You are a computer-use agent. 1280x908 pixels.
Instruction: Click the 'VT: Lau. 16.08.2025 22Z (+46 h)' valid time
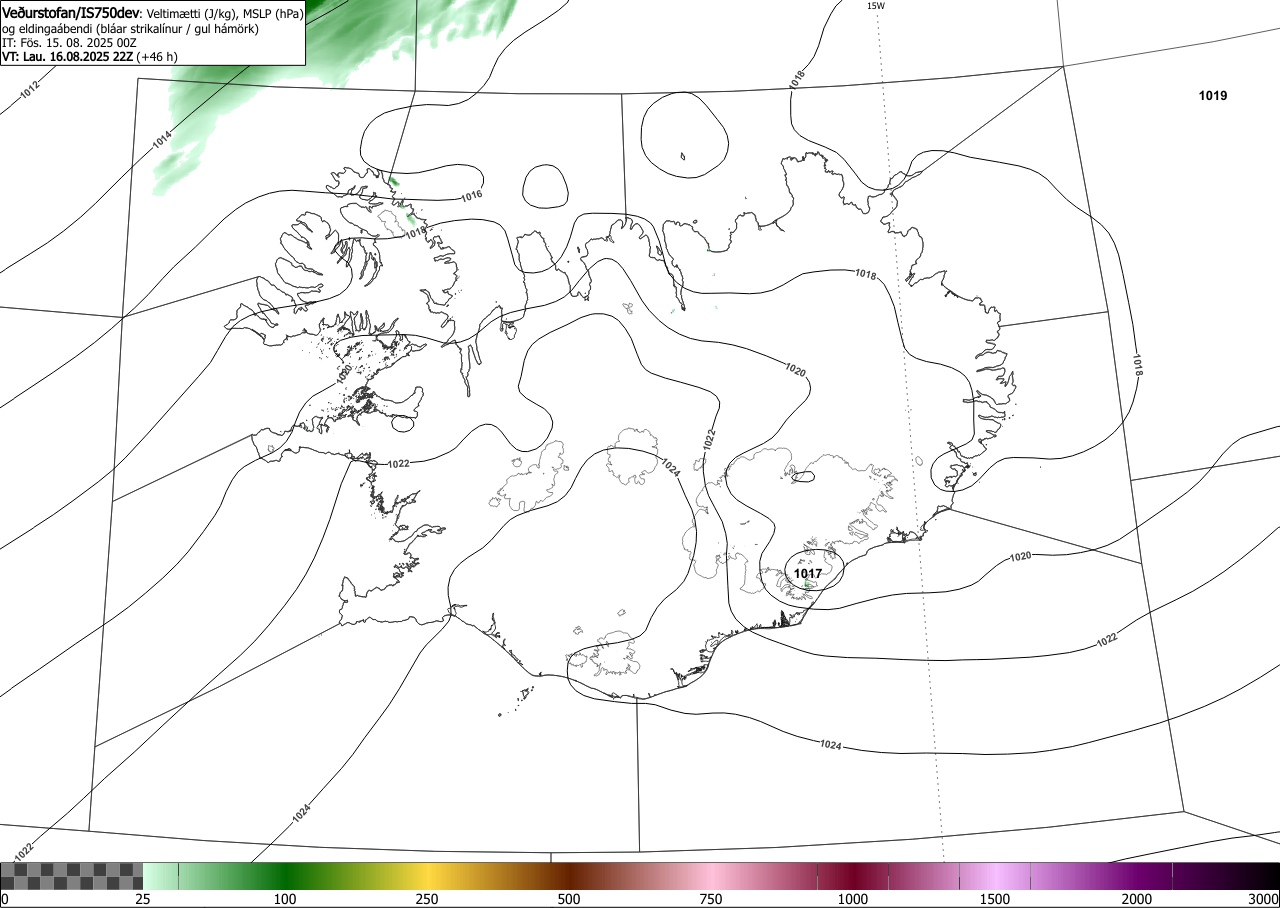click(x=90, y=57)
